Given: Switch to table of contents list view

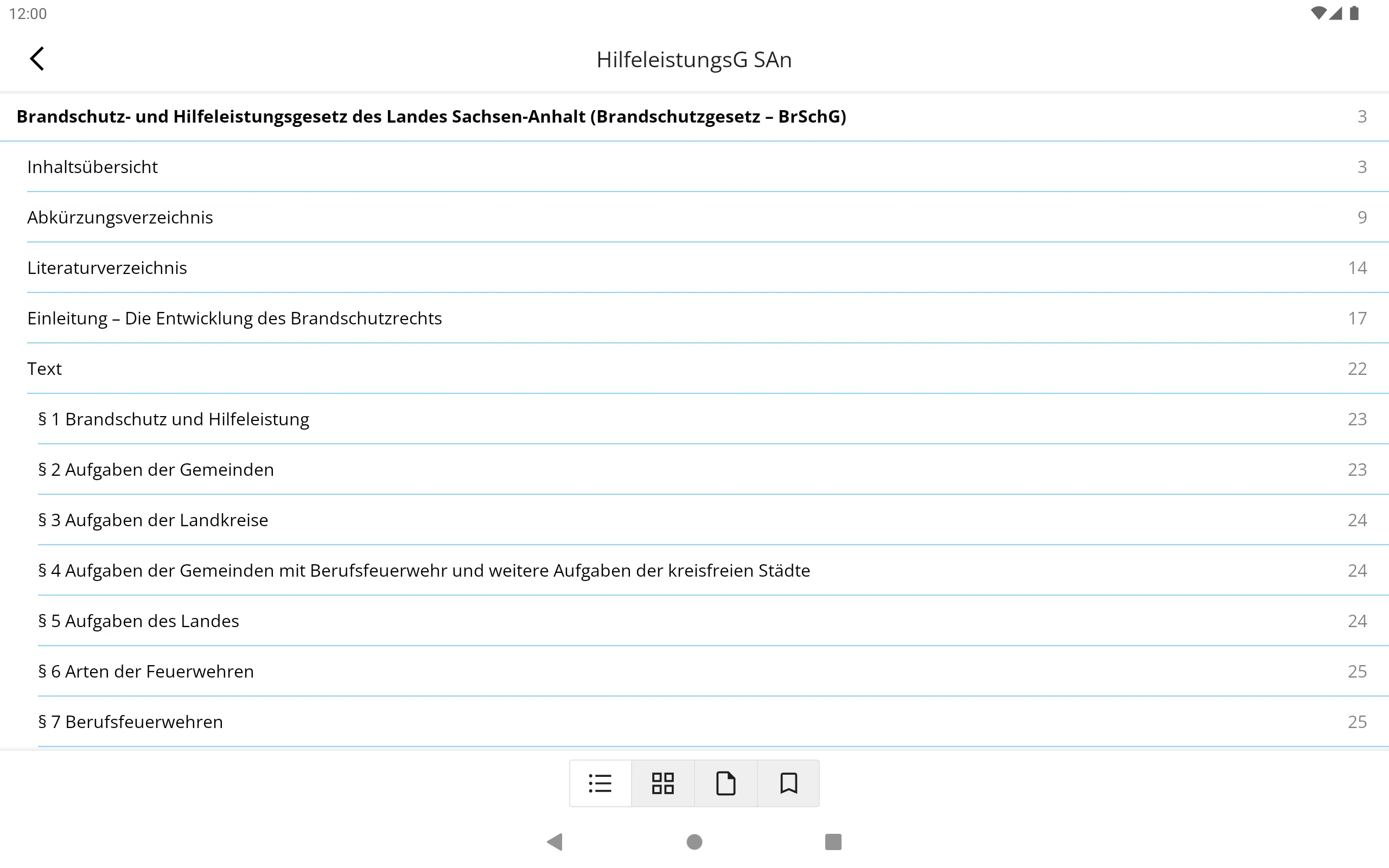Looking at the screenshot, I should click(601, 783).
